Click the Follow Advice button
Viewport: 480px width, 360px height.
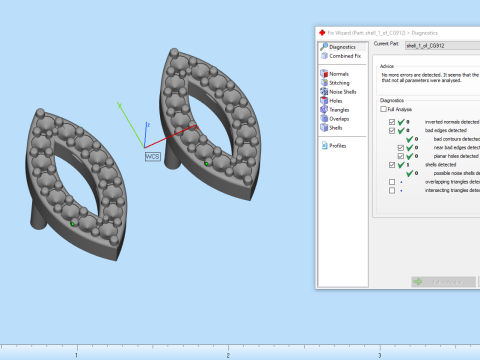(x=443, y=282)
